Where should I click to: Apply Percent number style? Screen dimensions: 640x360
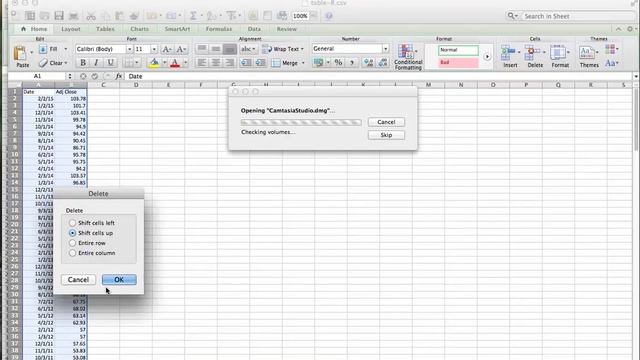click(x=338, y=63)
